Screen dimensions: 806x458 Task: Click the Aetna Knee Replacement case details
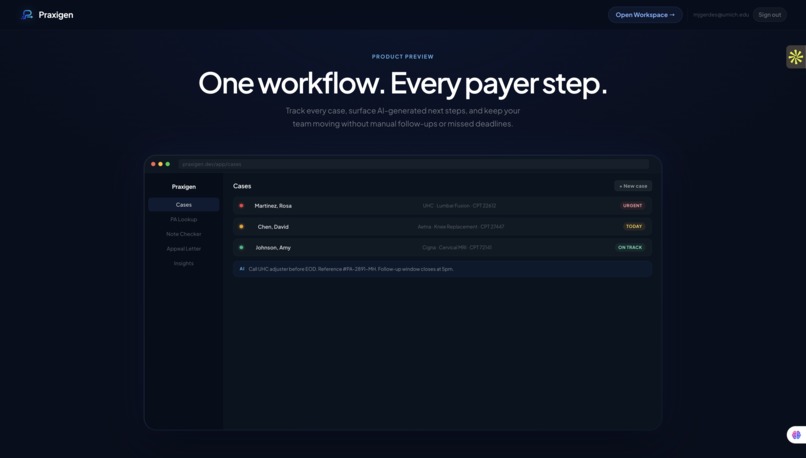(461, 227)
